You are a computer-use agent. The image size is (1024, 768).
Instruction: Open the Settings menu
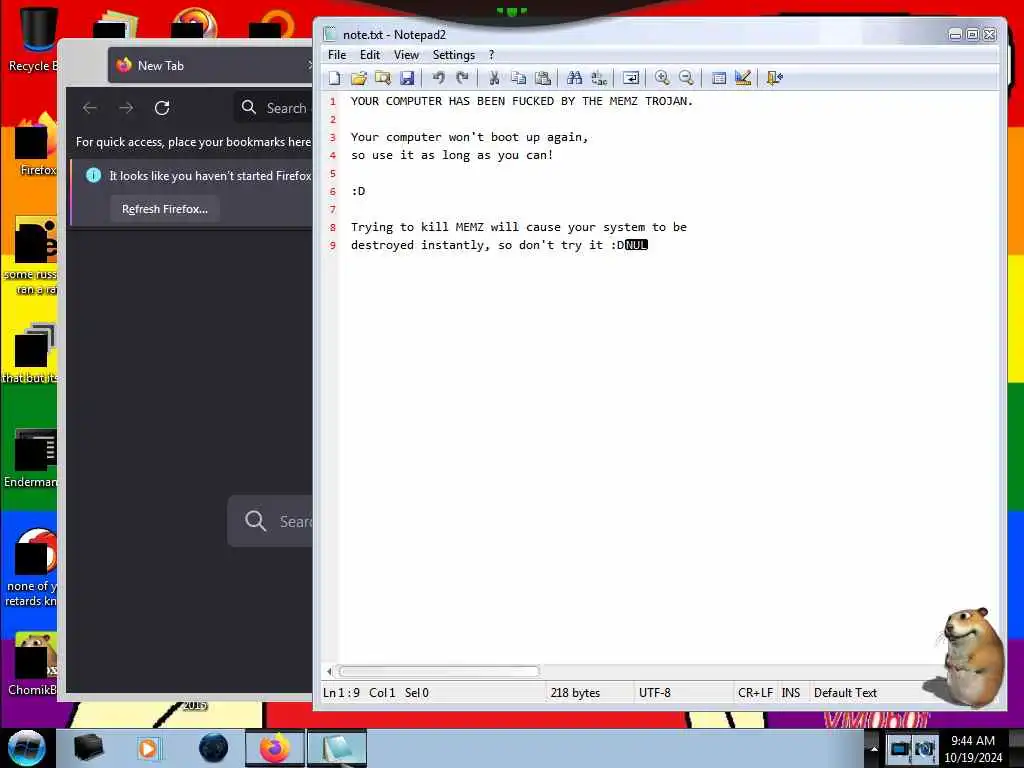point(453,55)
